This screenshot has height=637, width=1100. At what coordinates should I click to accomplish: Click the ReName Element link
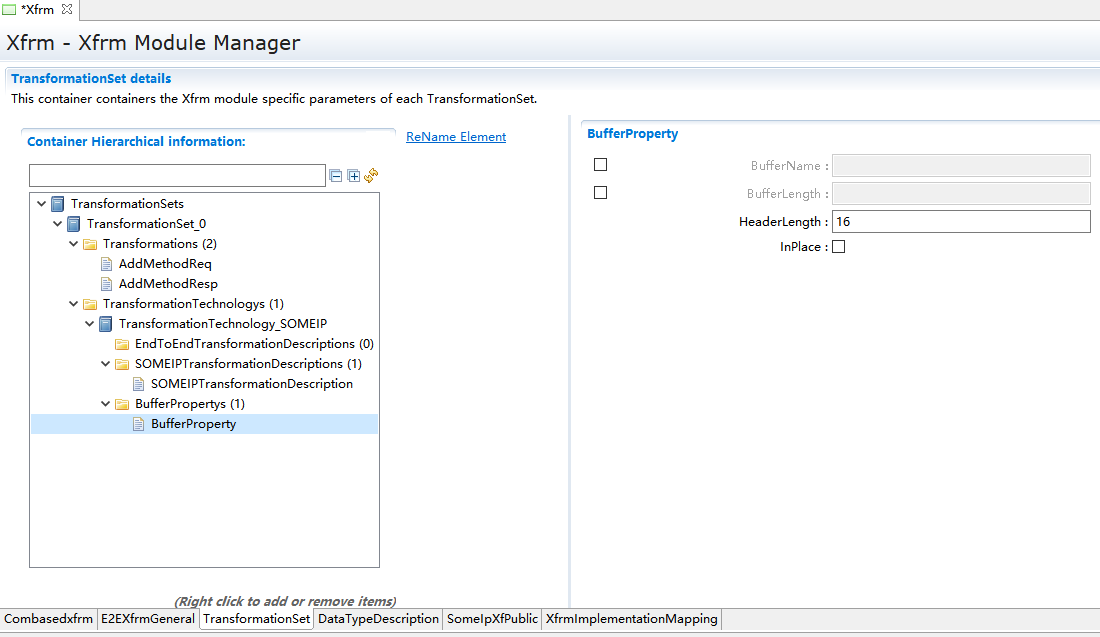click(x=456, y=137)
